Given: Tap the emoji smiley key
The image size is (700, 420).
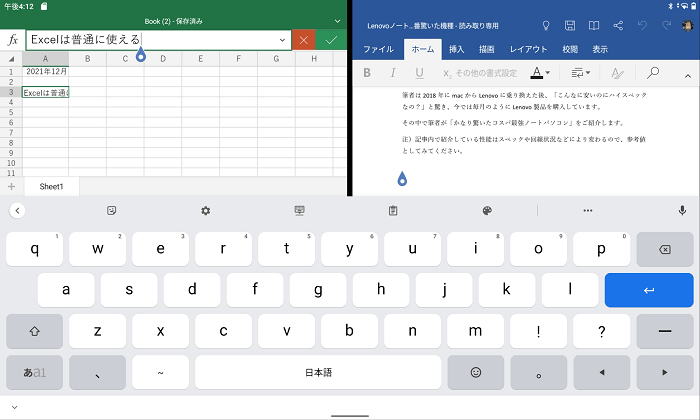Looking at the screenshot, I should pyautogui.click(x=476, y=372).
